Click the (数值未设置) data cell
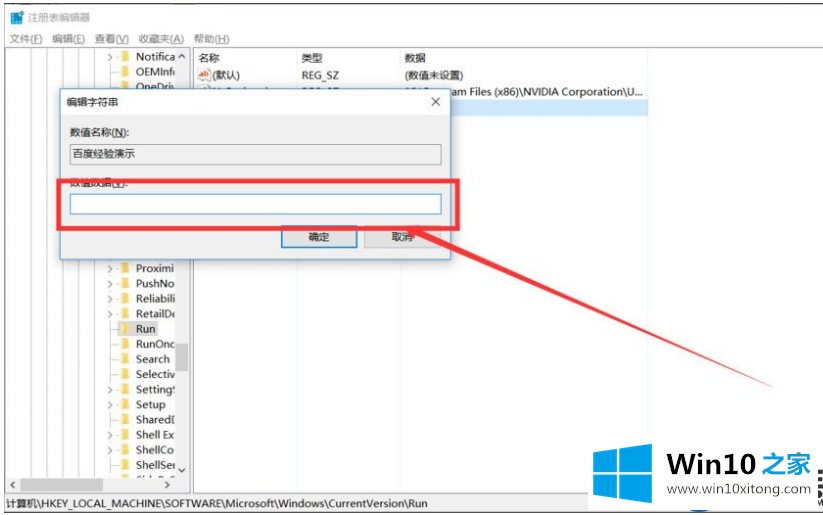 (434, 75)
